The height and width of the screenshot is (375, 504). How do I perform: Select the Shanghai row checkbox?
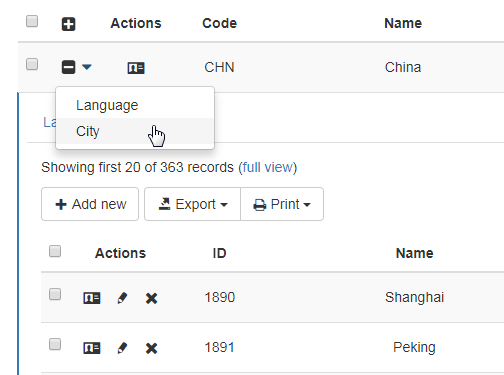pyautogui.click(x=55, y=294)
